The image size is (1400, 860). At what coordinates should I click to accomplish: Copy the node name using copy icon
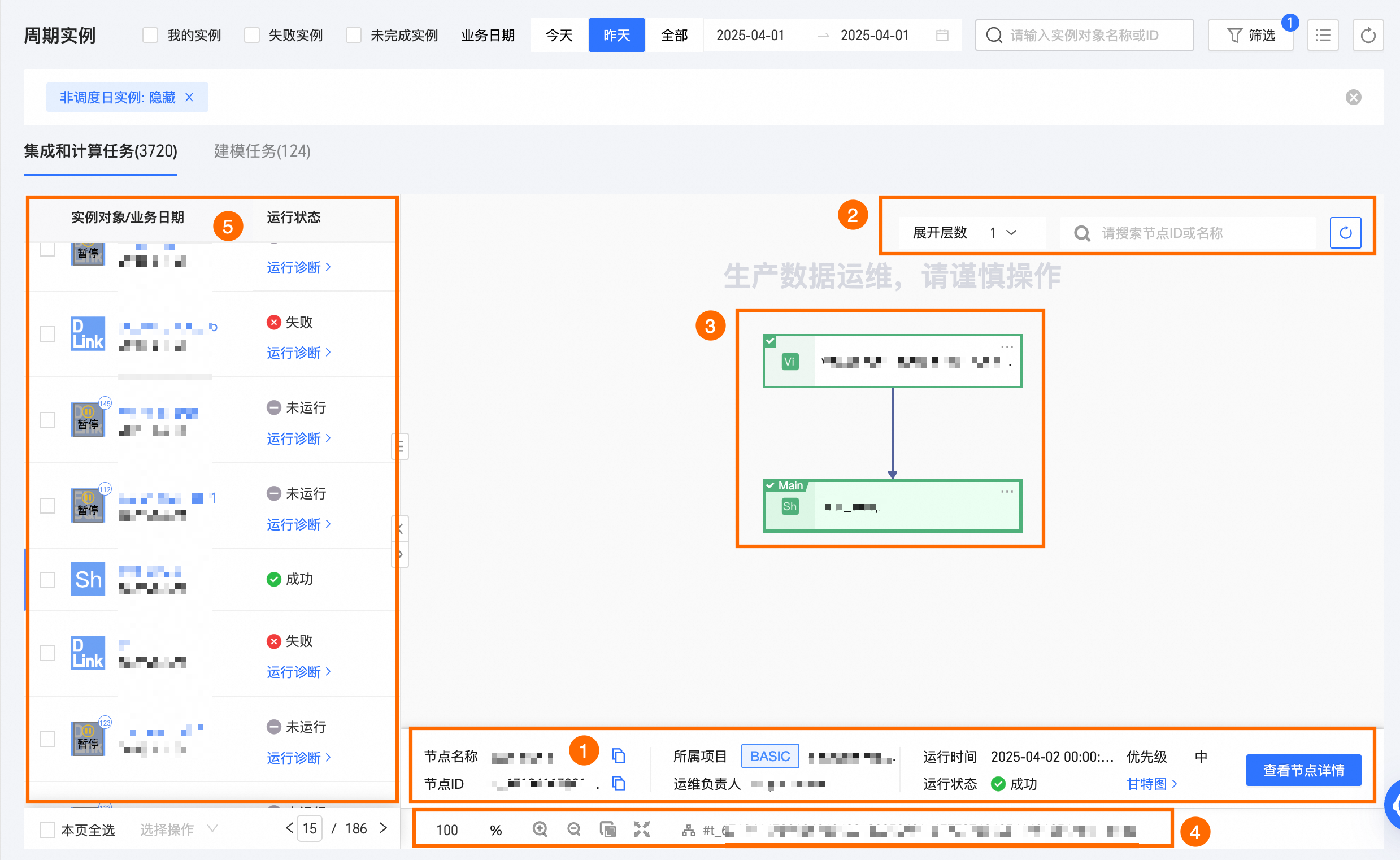(x=618, y=756)
